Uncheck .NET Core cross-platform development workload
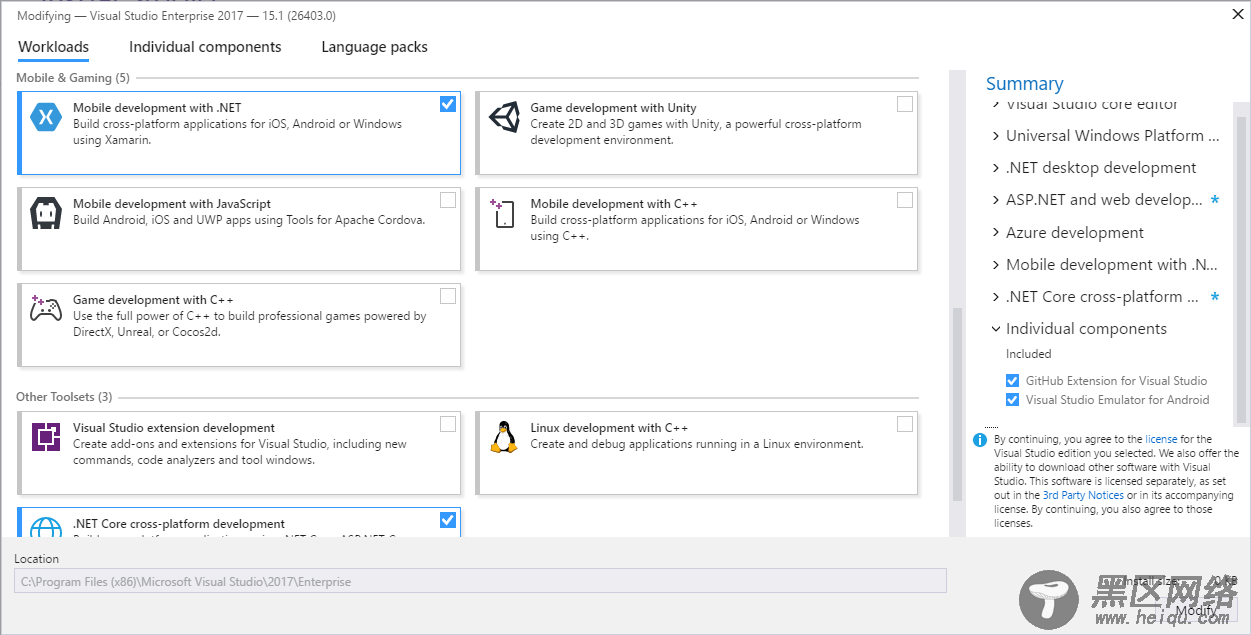Viewport: 1251px width, 635px height. pyautogui.click(x=448, y=520)
